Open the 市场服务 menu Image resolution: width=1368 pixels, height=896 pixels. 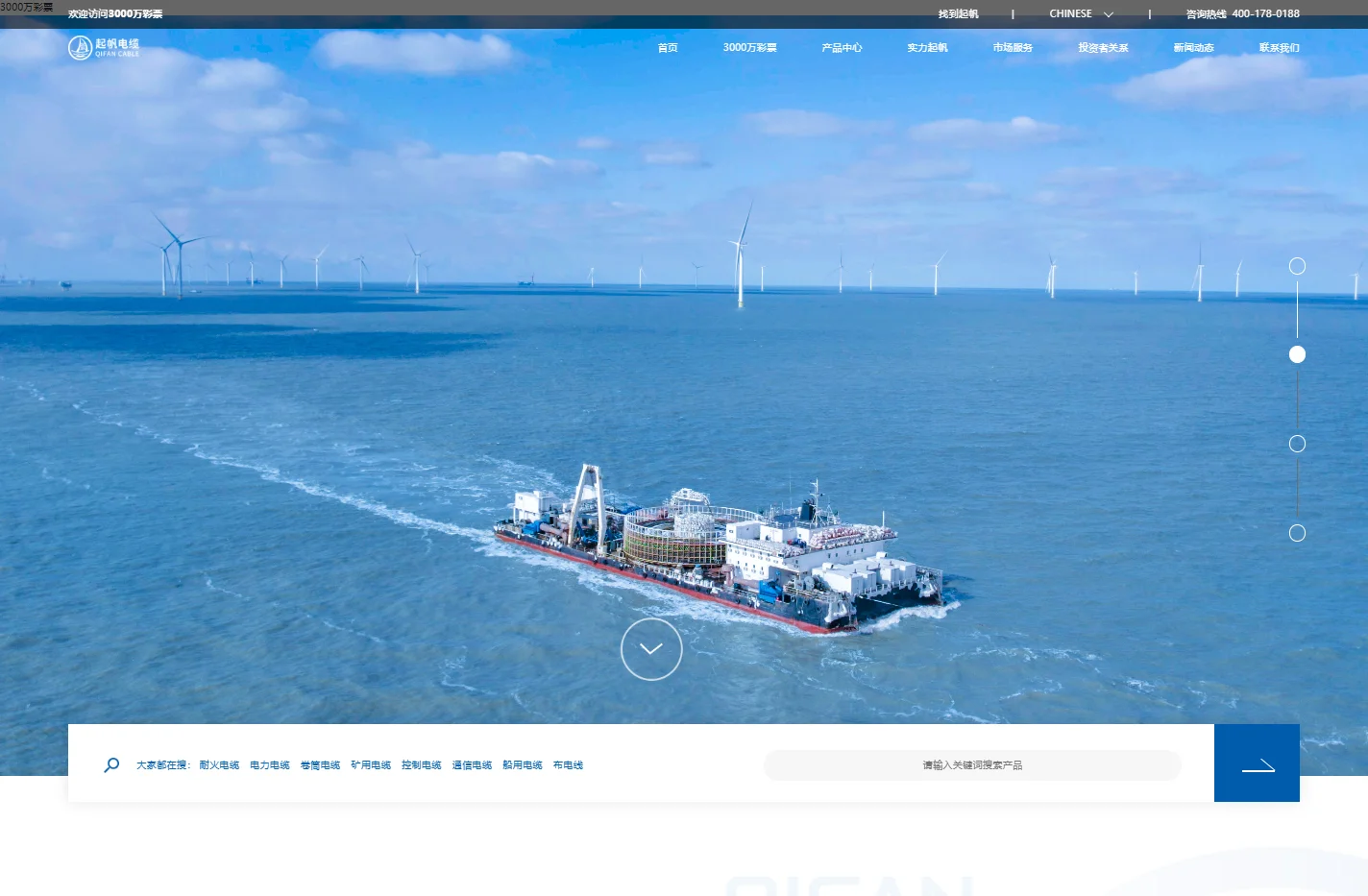(x=1013, y=48)
